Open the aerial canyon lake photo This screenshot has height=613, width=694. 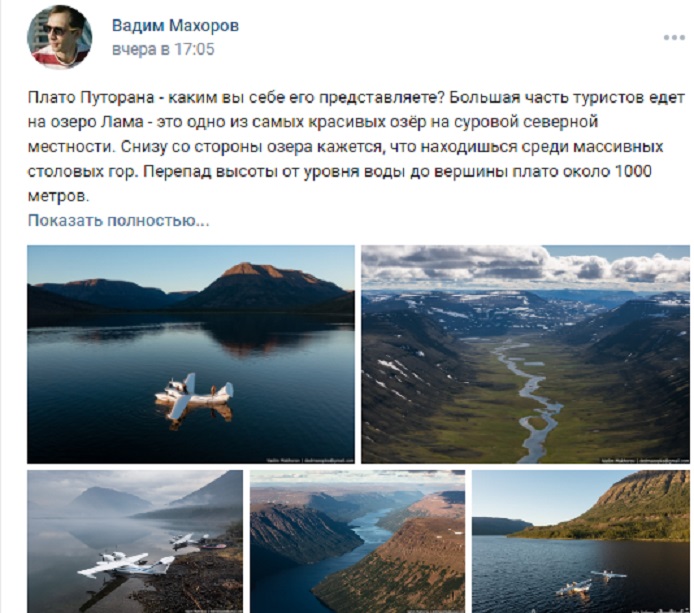[x=358, y=541]
